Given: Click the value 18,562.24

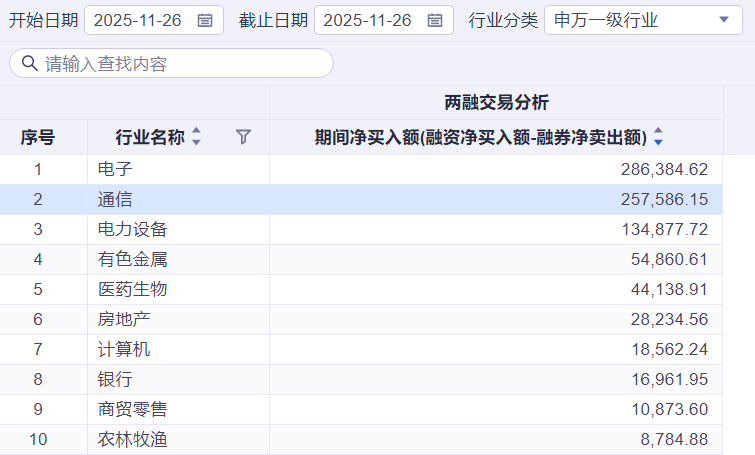Looking at the screenshot, I should (x=670, y=349).
